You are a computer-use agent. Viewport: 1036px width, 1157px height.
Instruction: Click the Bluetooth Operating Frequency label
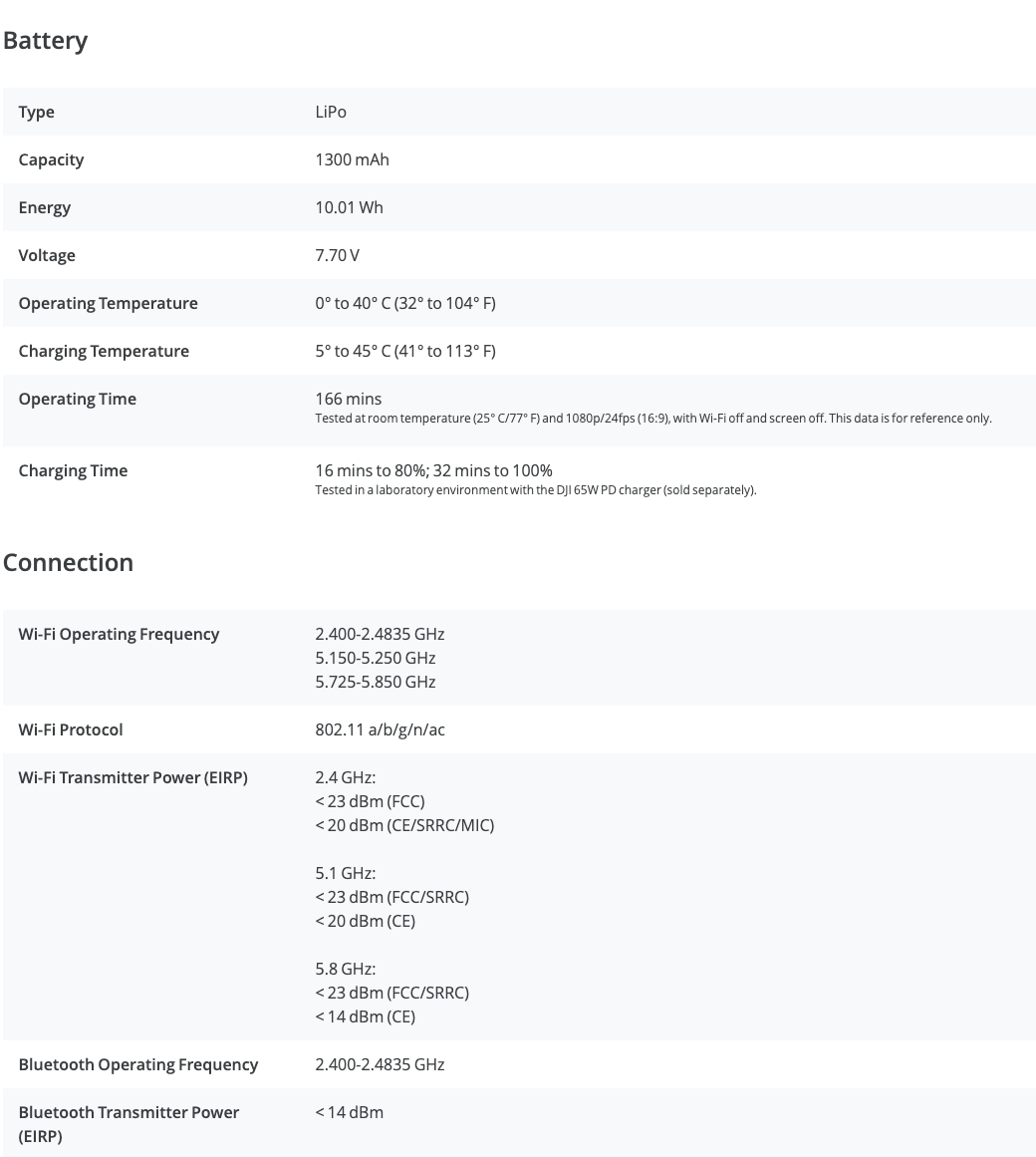click(137, 1064)
